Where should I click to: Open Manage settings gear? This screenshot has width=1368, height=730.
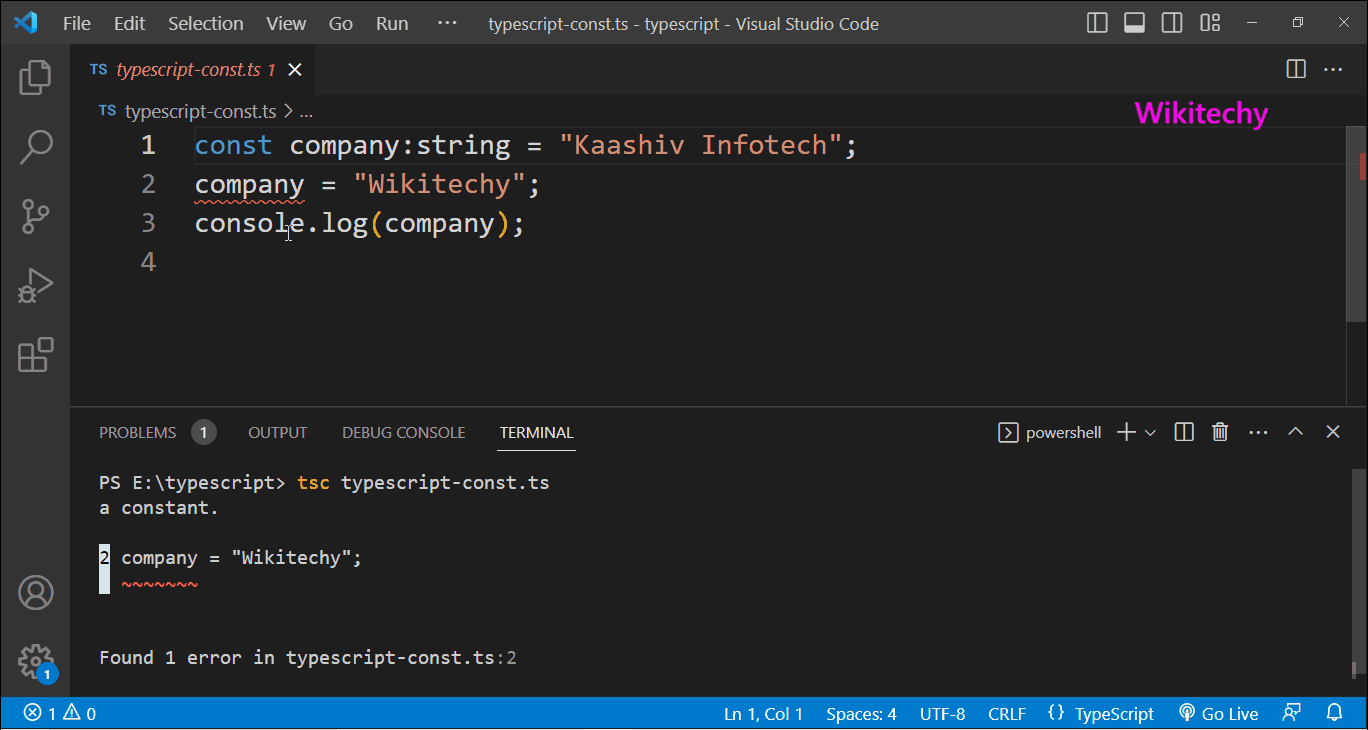tap(35, 661)
